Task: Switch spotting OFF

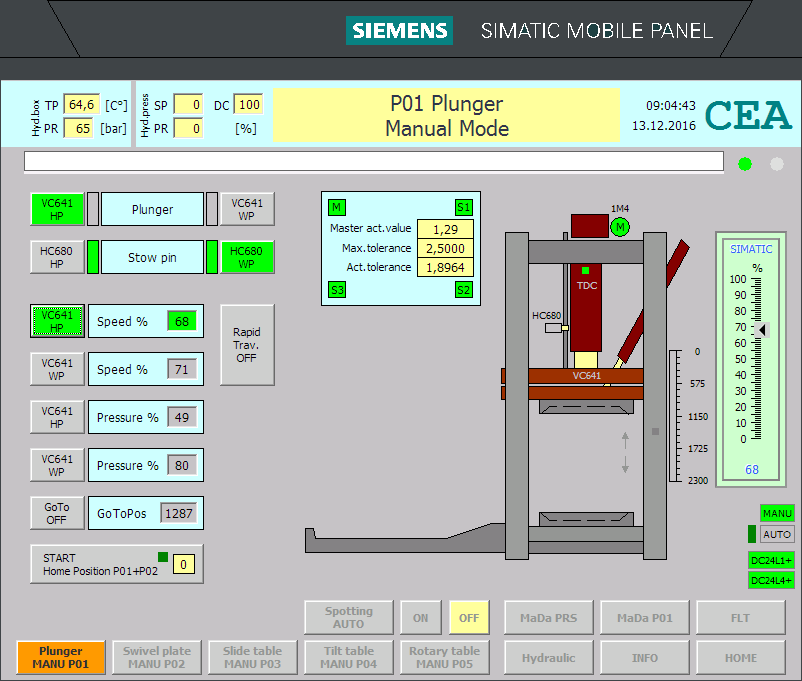Action: (469, 618)
